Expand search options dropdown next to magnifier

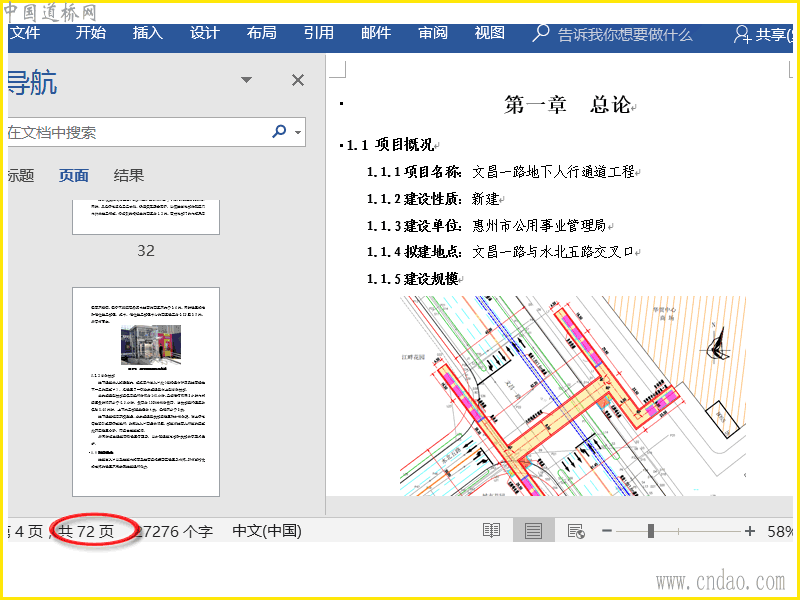(296, 132)
